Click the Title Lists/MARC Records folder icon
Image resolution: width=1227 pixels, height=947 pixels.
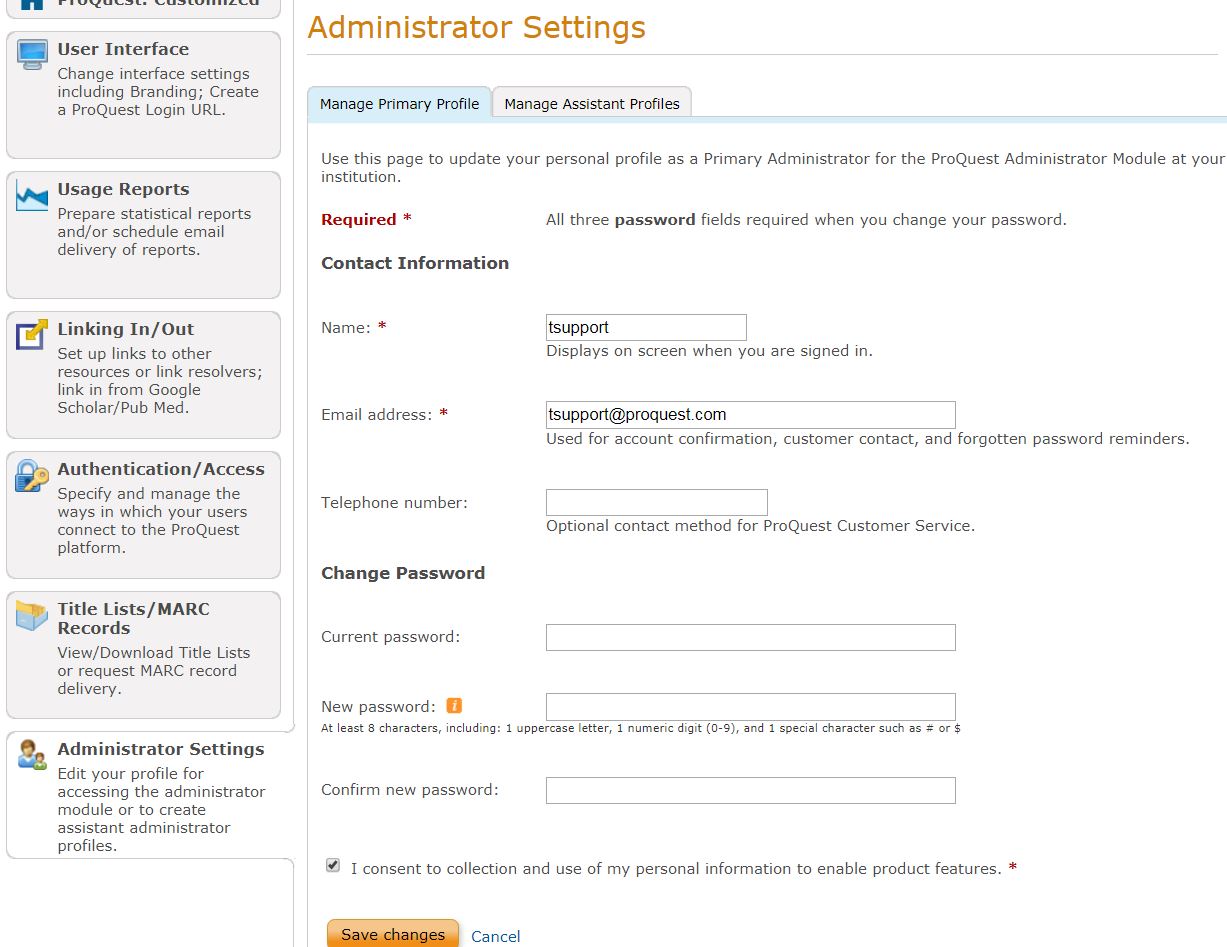(x=32, y=615)
